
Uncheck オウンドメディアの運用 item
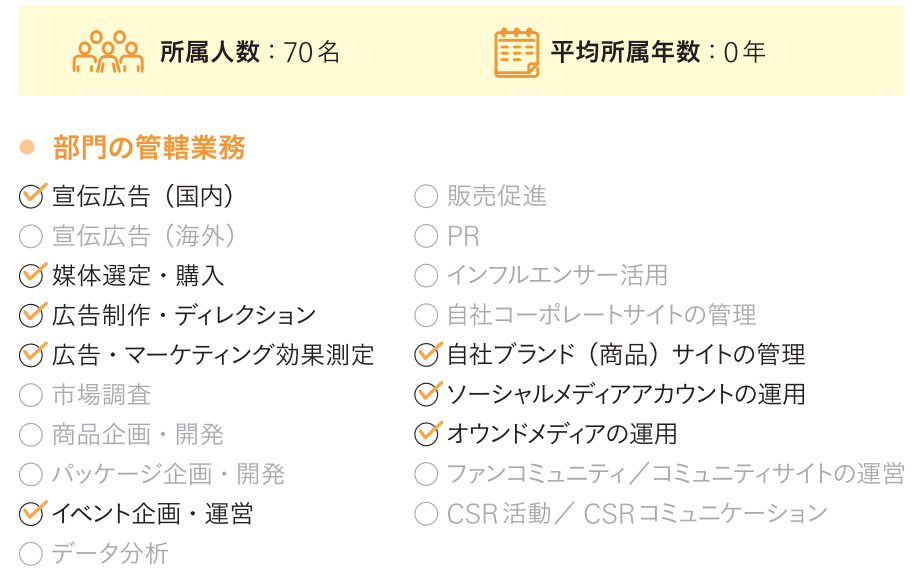(x=427, y=434)
